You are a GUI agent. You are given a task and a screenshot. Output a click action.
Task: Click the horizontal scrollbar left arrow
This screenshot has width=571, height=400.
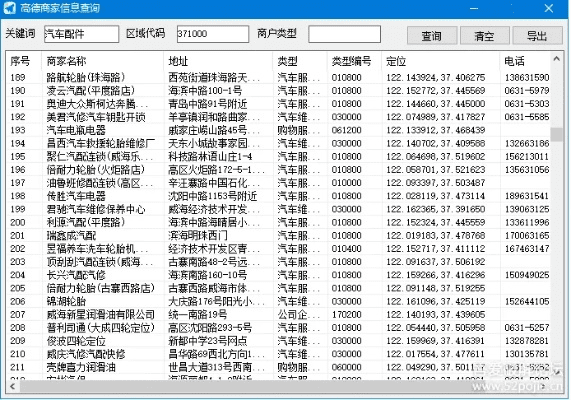coord(13,386)
